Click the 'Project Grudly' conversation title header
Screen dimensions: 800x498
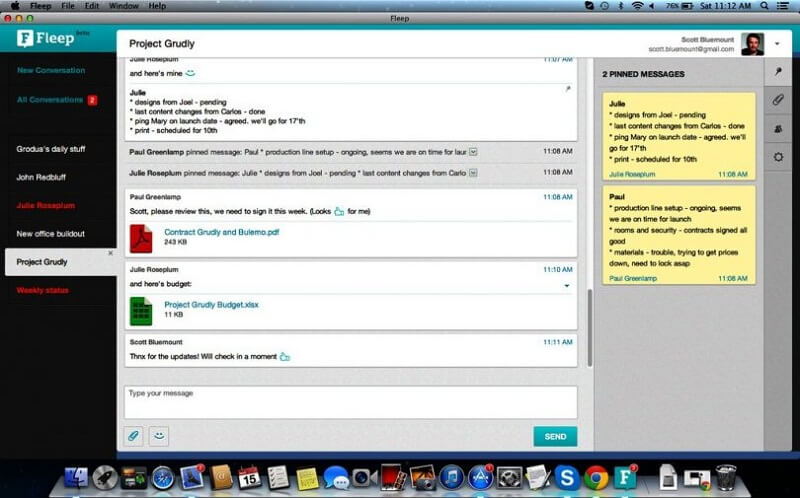(162, 44)
